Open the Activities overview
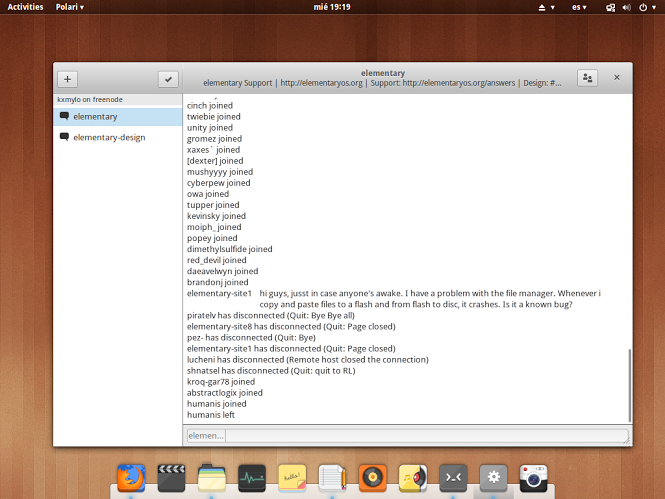 point(25,7)
